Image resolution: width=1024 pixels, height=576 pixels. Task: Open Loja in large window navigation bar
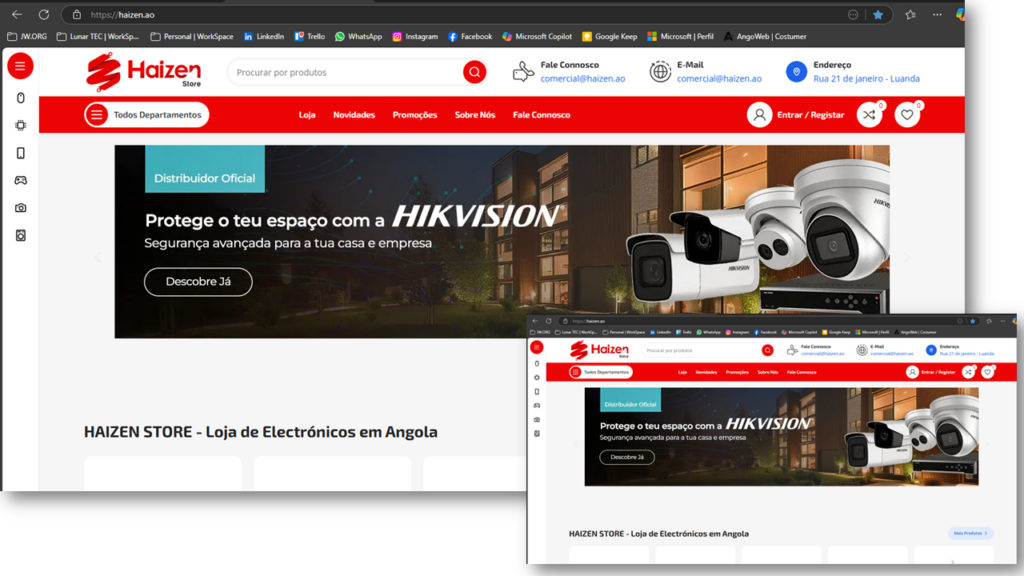307,115
